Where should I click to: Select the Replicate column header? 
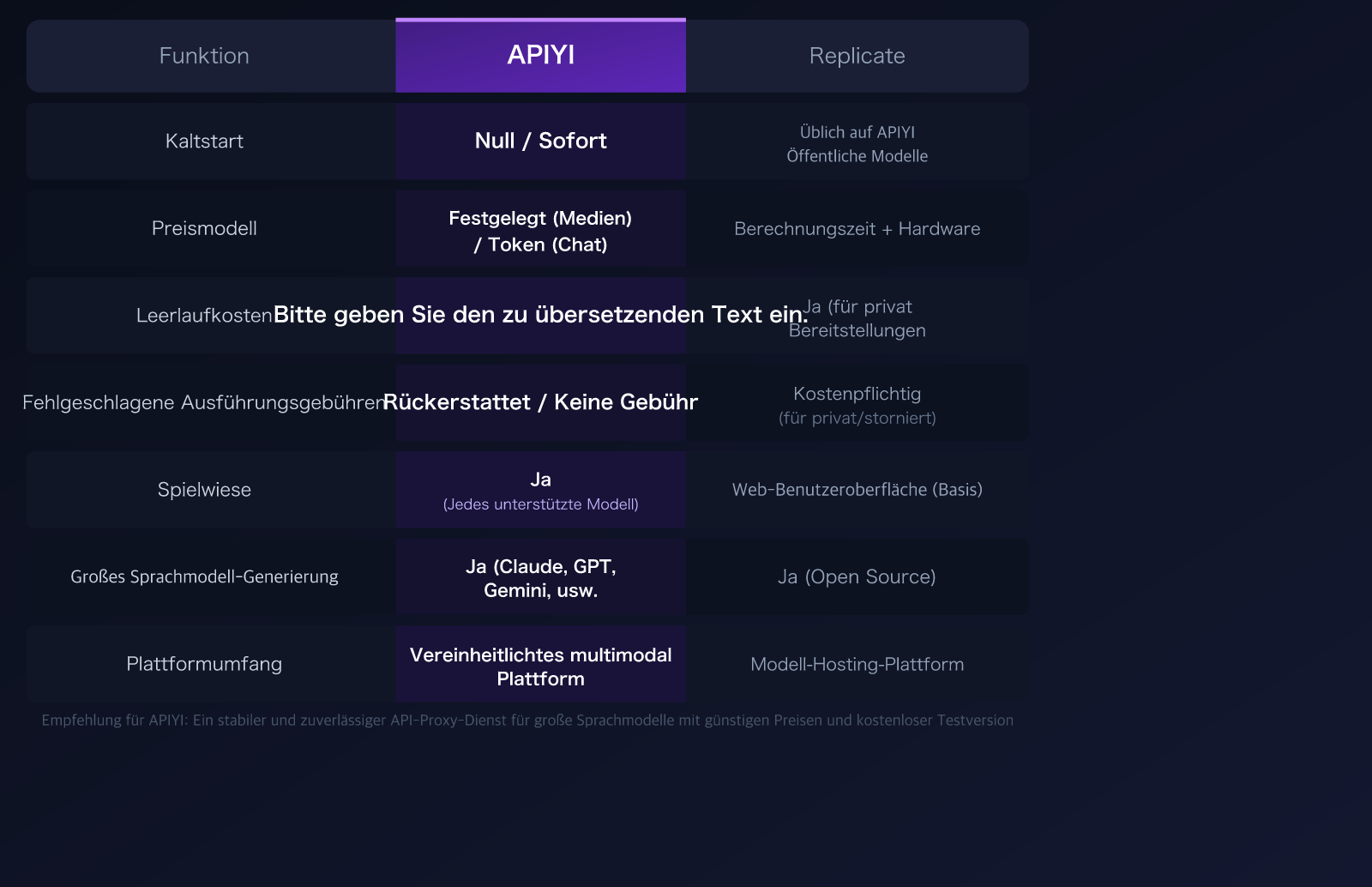[x=857, y=55]
